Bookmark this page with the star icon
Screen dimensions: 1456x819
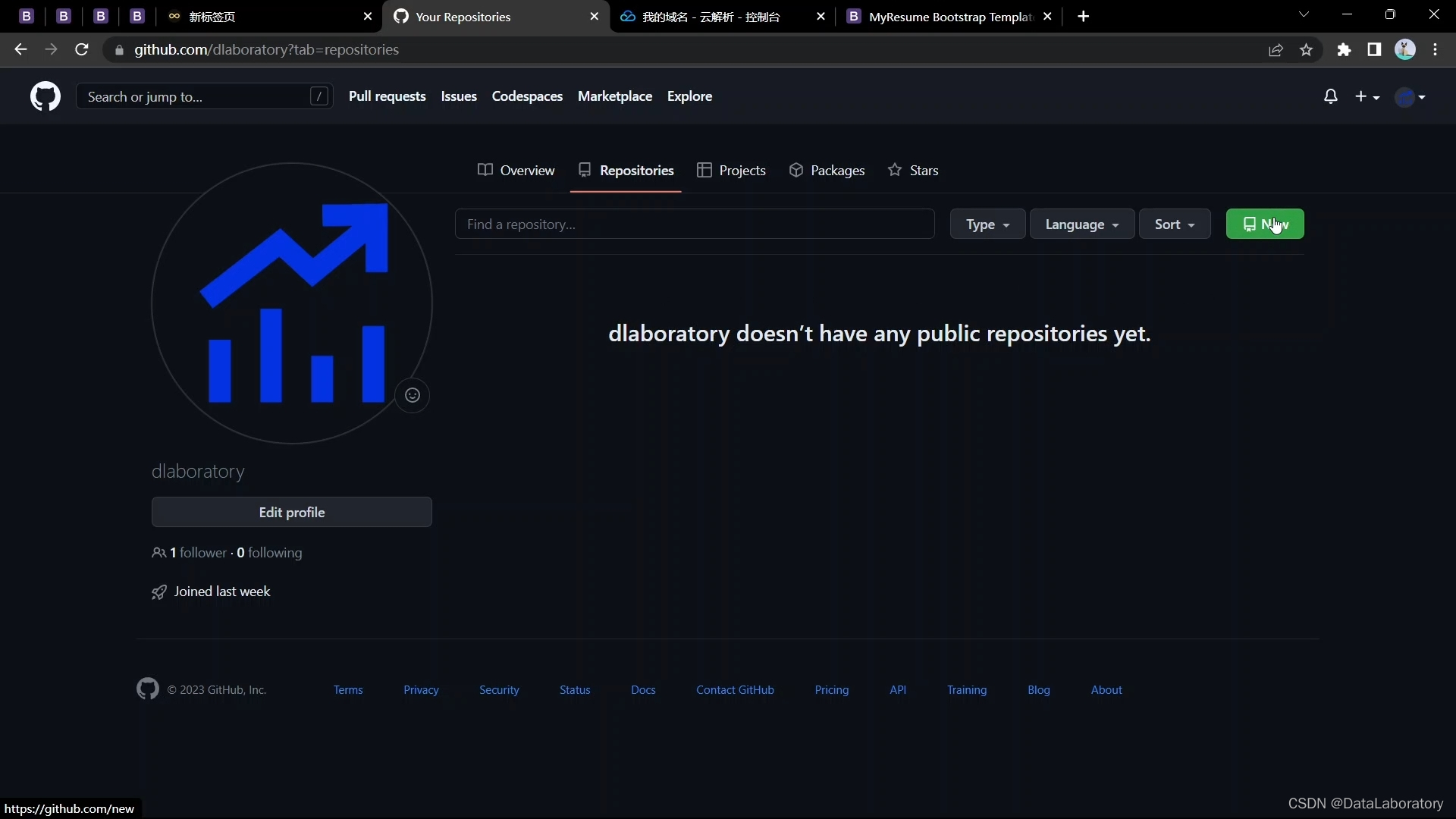[1306, 50]
